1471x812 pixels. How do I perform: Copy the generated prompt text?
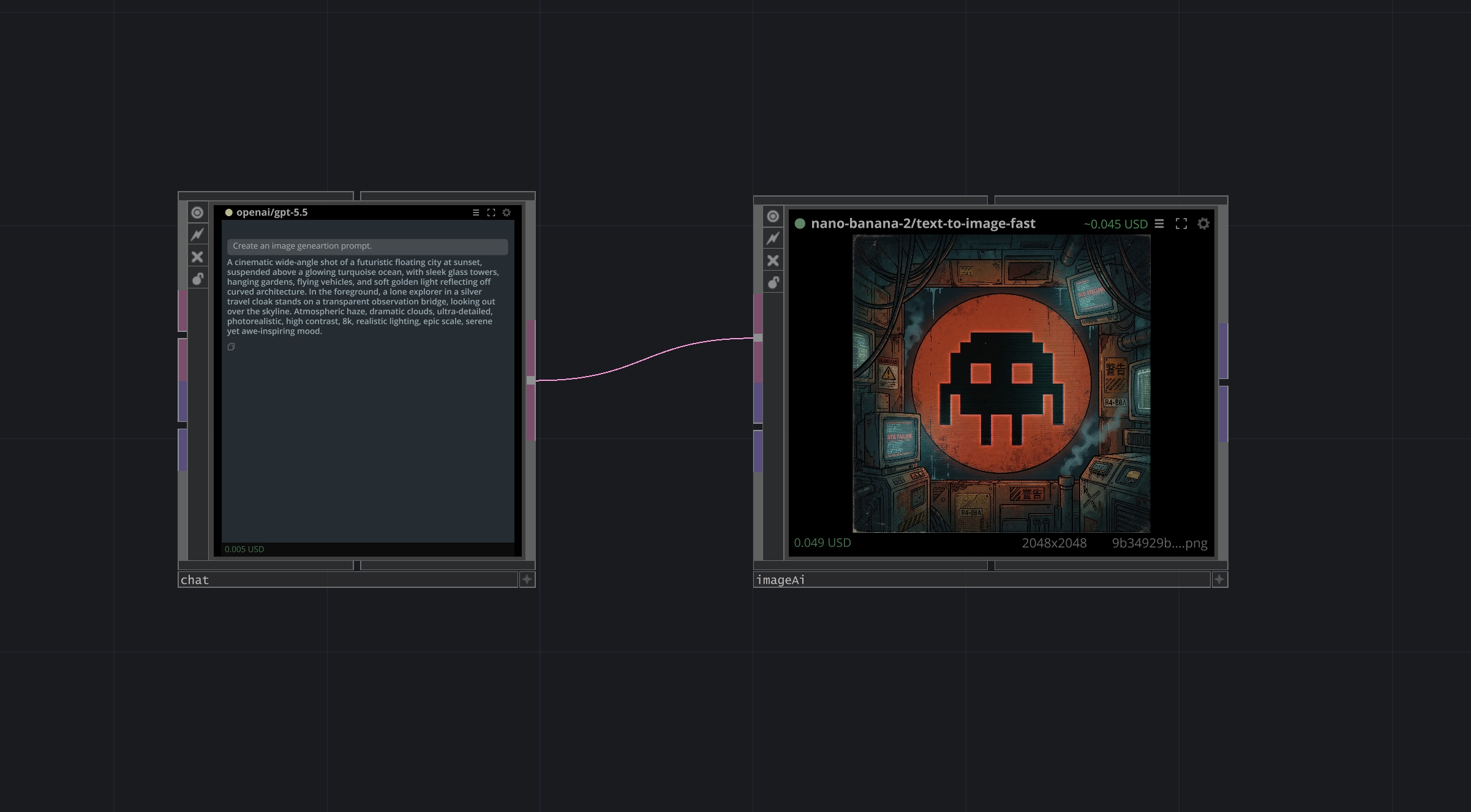click(x=231, y=347)
